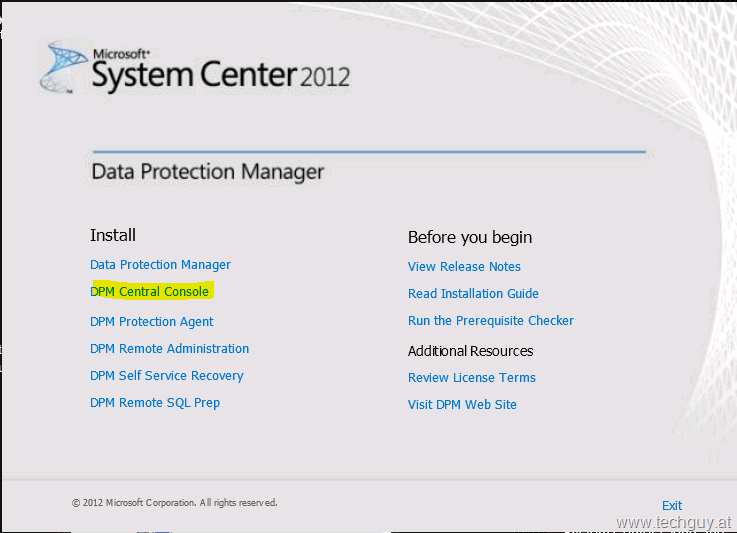The height and width of the screenshot is (533, 737).
Task: Click the Additional Resources heading
Action: 470,351
